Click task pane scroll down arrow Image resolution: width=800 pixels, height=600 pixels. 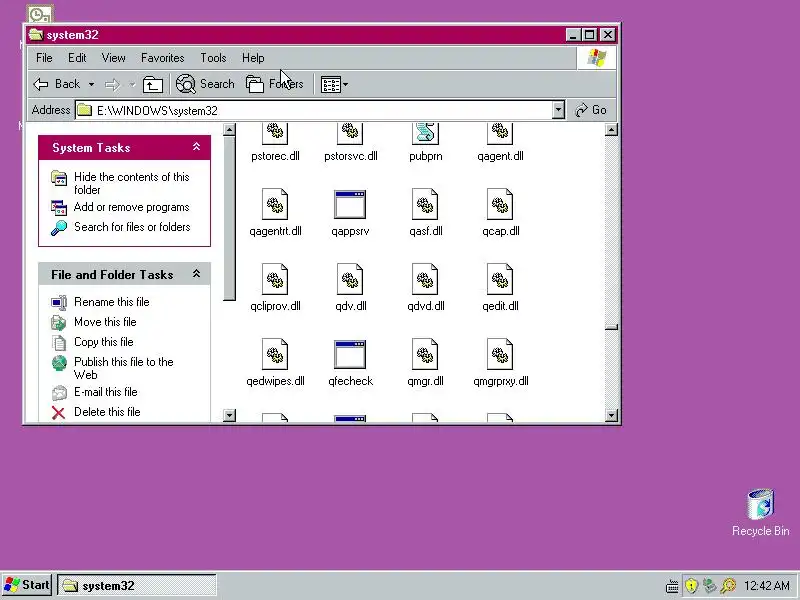pos(230,415)
